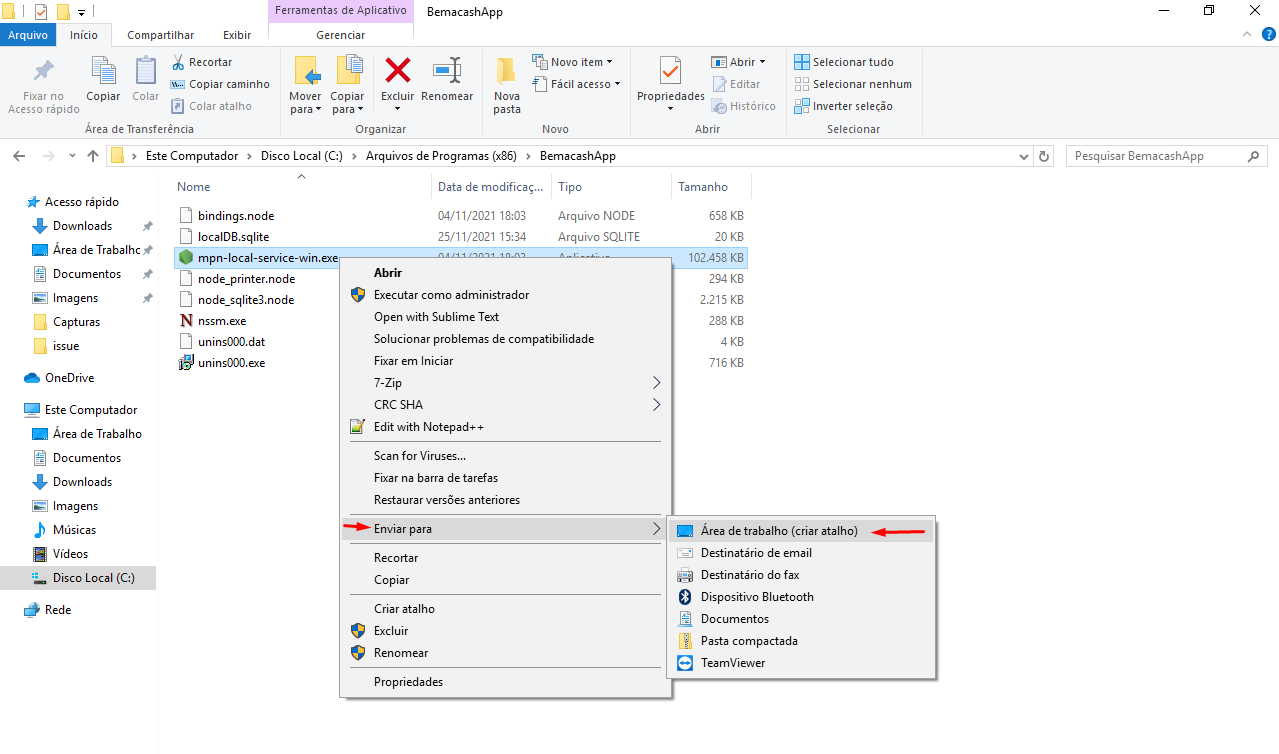Image resolution: width=1279 pixels, height=754 pixels.
Task: Select the unins000.exe file
Action: pyautogui.click(x=231, y=363)
